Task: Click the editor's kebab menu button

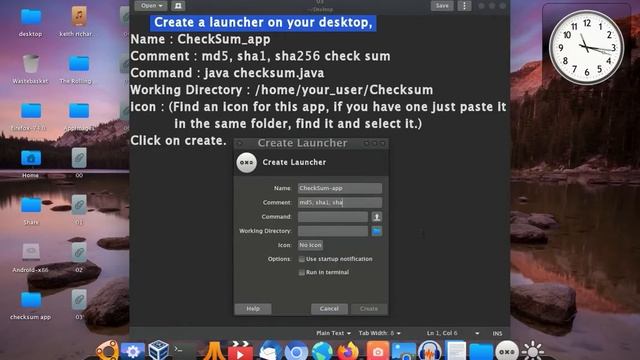Action: (x=464, y=6)
